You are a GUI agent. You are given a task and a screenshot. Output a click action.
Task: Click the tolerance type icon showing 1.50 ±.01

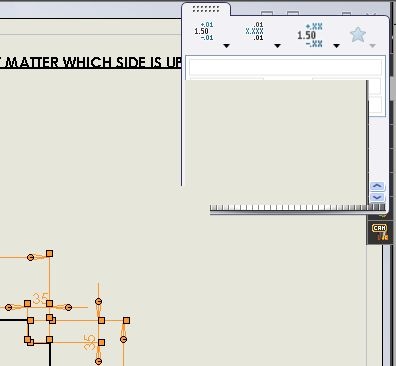[204, 31]
